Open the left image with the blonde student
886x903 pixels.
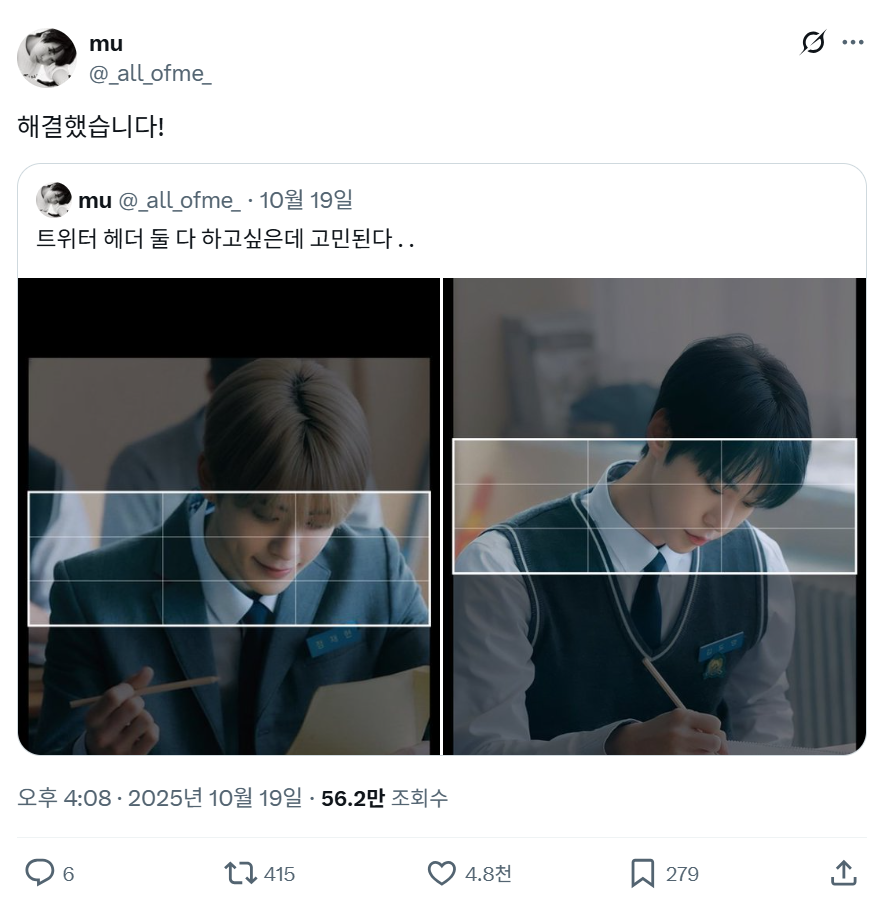tap(229, 516)
